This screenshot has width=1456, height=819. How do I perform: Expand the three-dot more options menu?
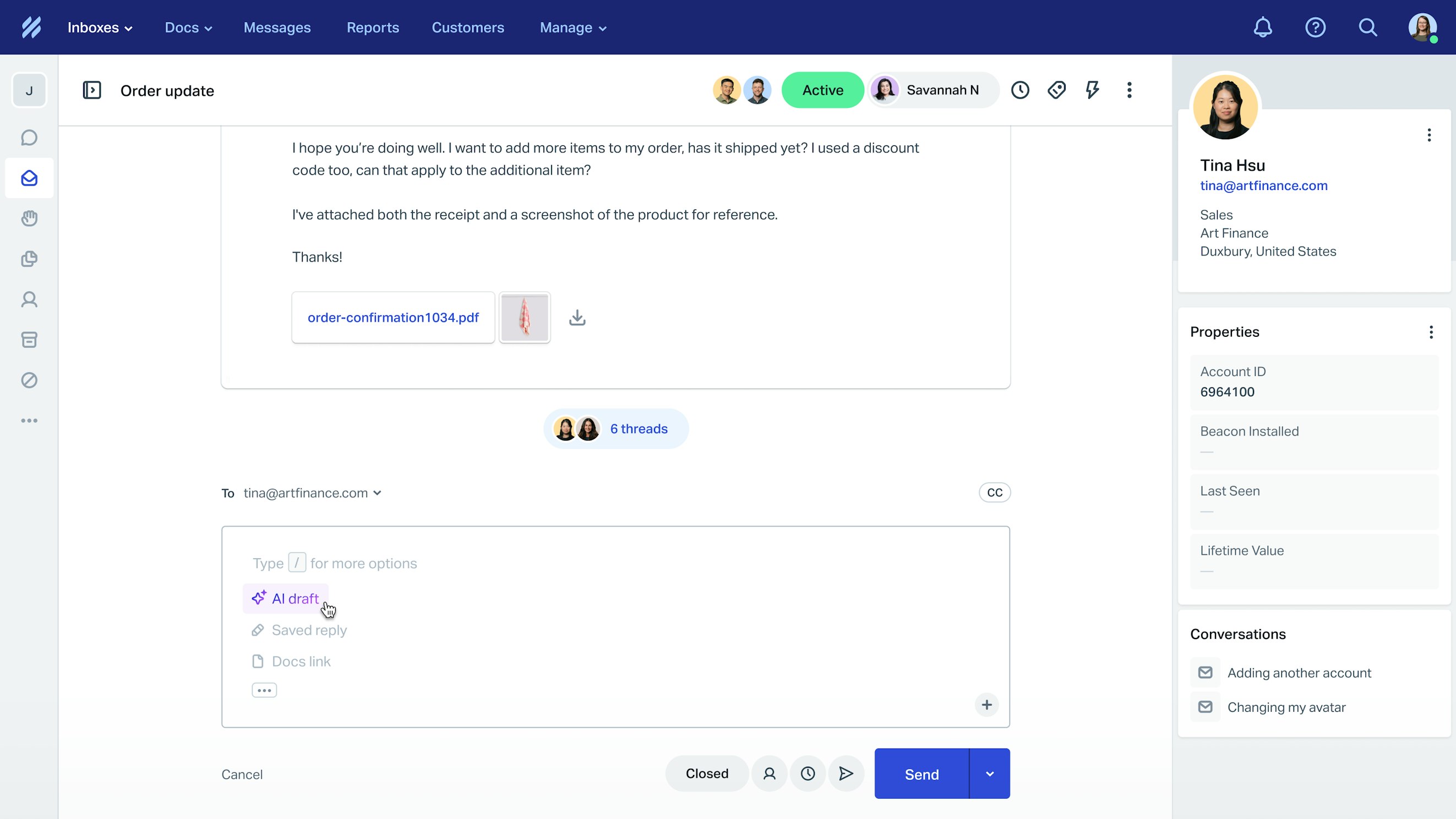(264, 690)
